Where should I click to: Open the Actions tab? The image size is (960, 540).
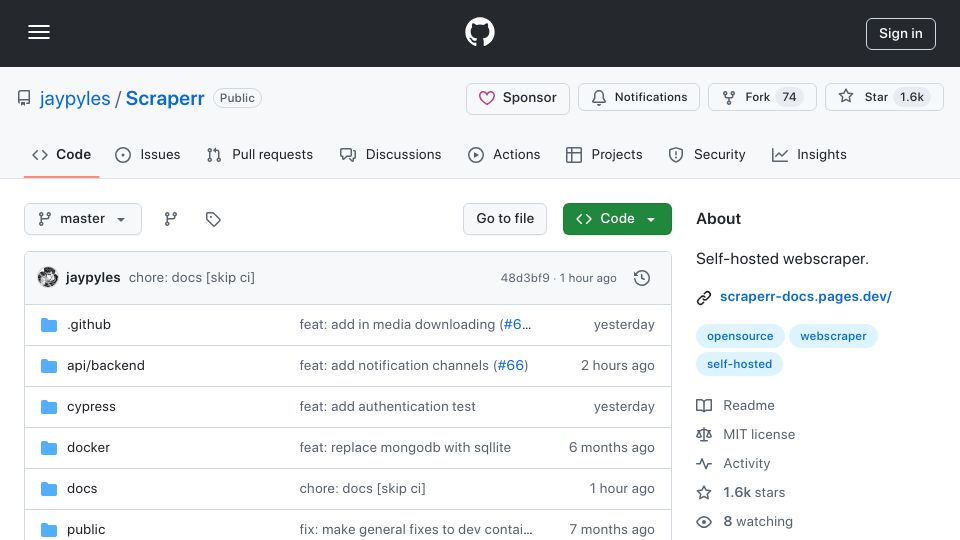point(504,155)
